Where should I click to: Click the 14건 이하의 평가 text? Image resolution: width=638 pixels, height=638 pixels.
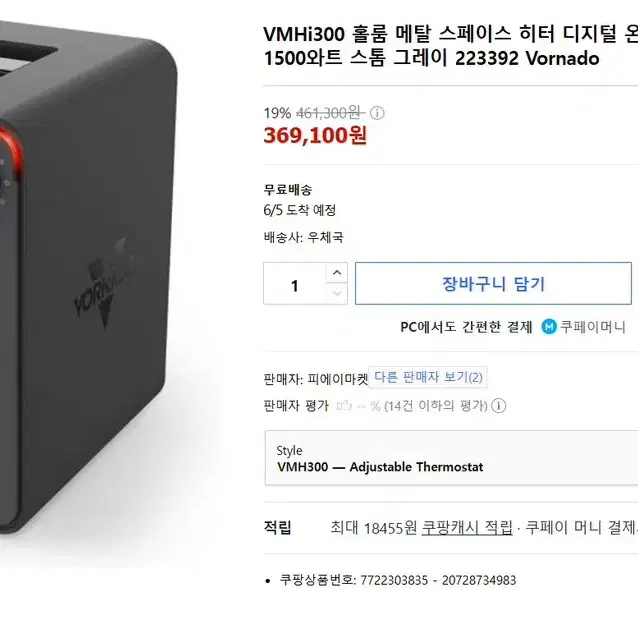coord(435,406)
